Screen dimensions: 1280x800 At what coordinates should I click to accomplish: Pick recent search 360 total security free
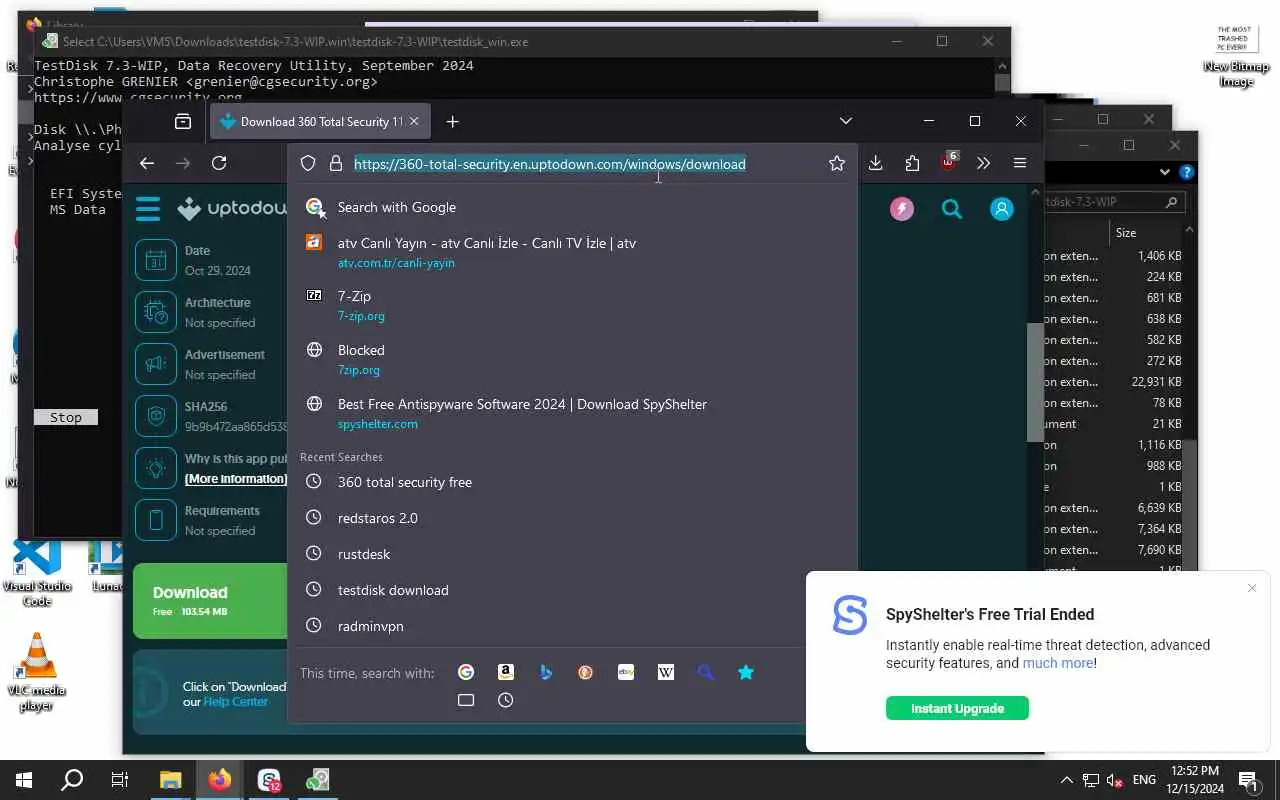point(572,482)
